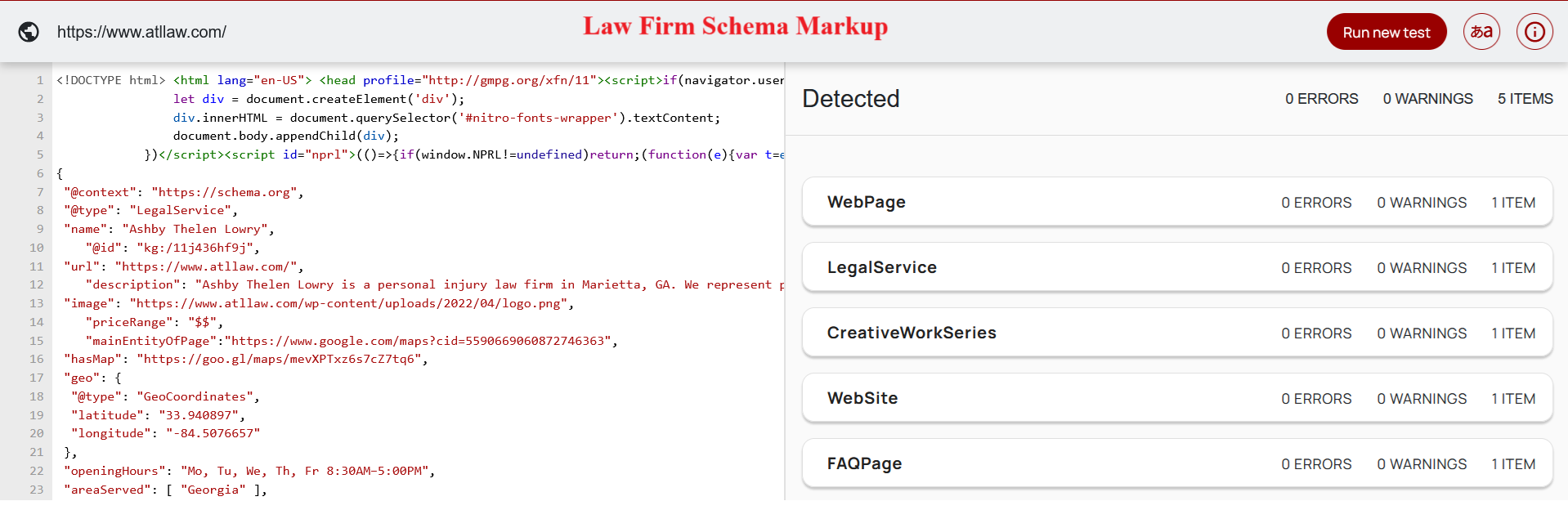Viewport: 1568px width, 519px height.
Task: Click the "@context": "https://schema.org" line
Action: click(x=184, y=192)
